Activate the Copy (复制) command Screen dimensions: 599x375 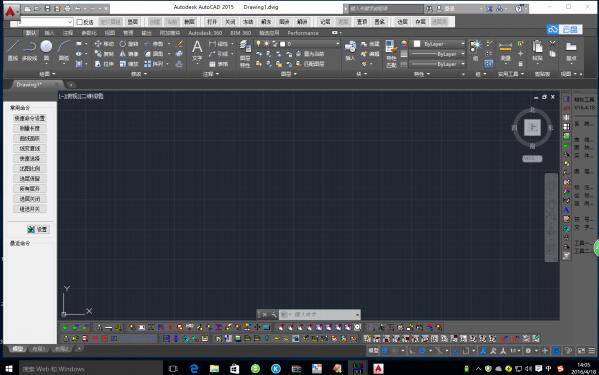(104, 54)
